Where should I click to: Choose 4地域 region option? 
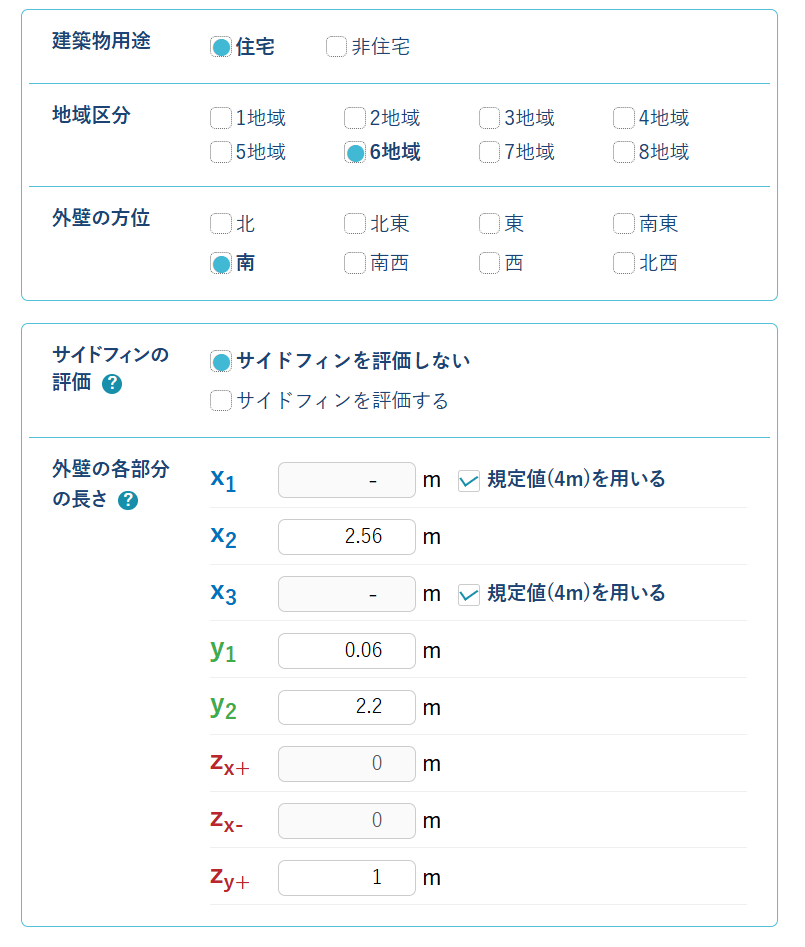624,118
